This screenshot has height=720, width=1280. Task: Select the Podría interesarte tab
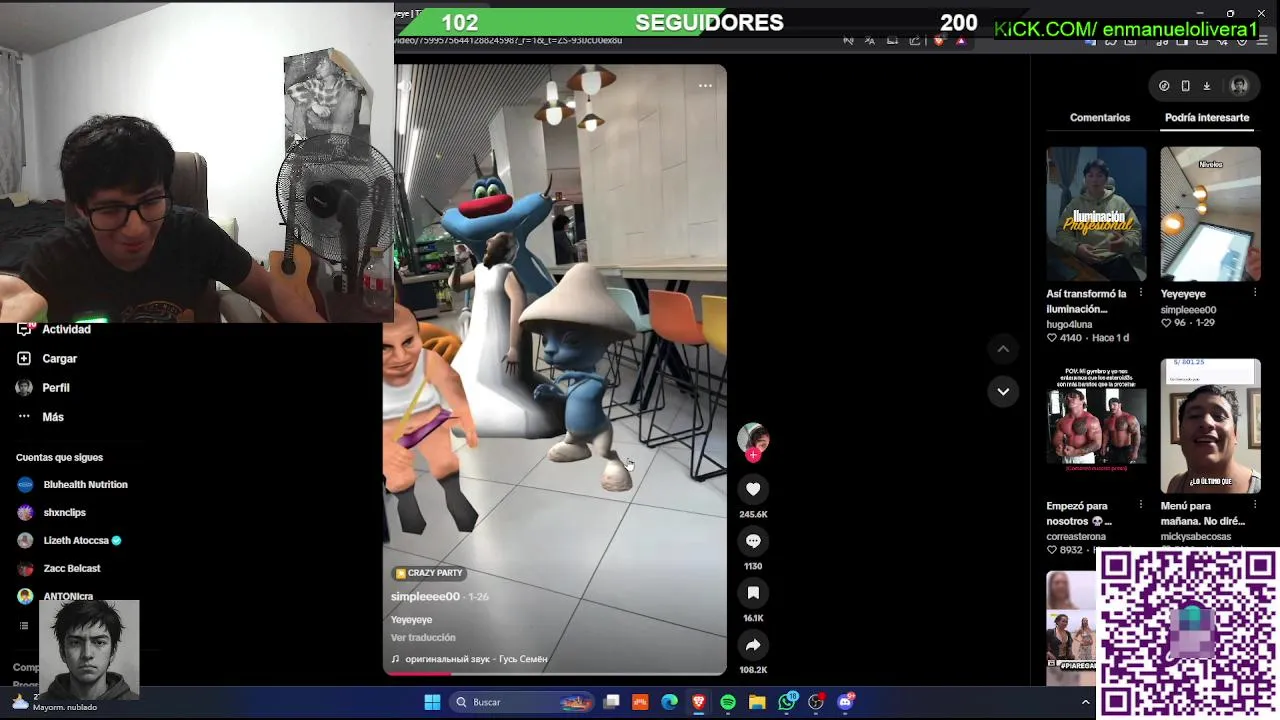point(1207,118)
